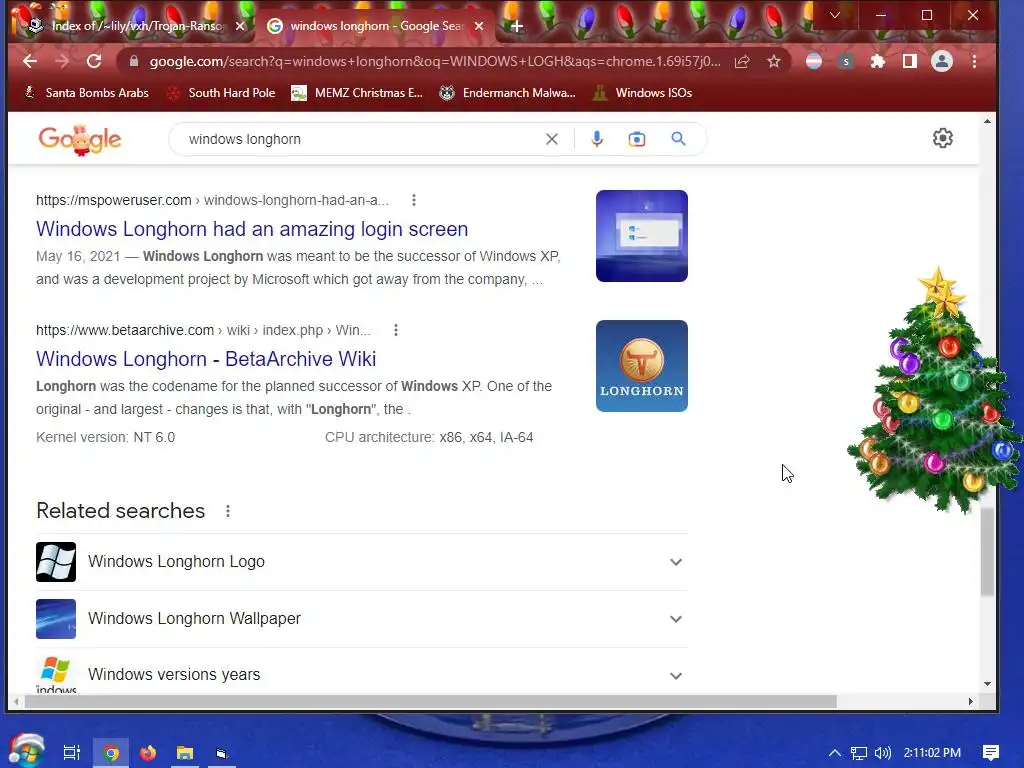
Task: Go back to the previous page
Action: click(30, 61)
